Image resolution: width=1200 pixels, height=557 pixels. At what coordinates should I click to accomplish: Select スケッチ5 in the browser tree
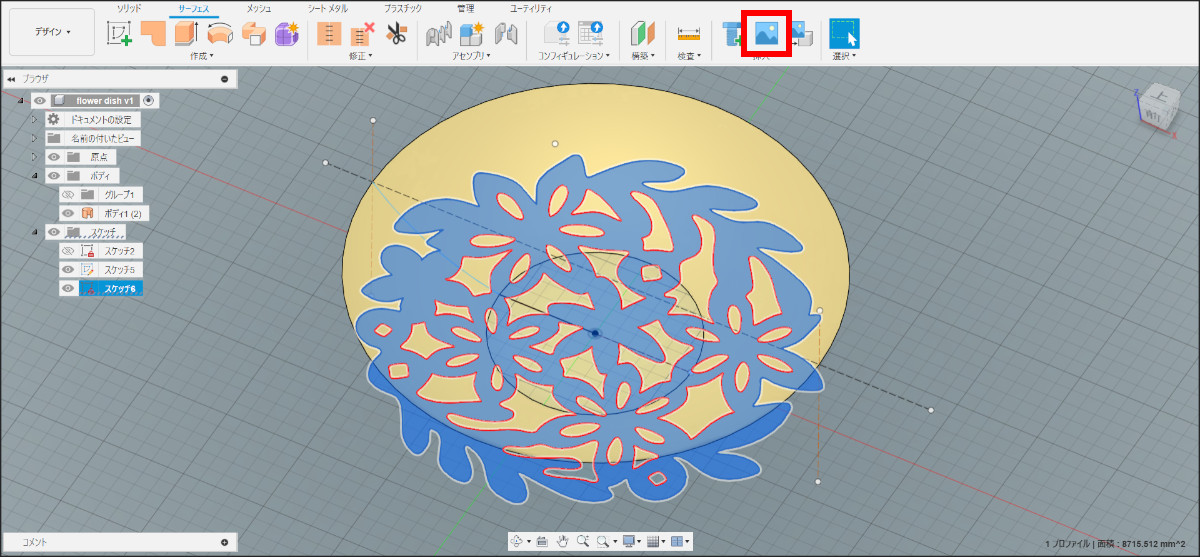pos(119,270)
